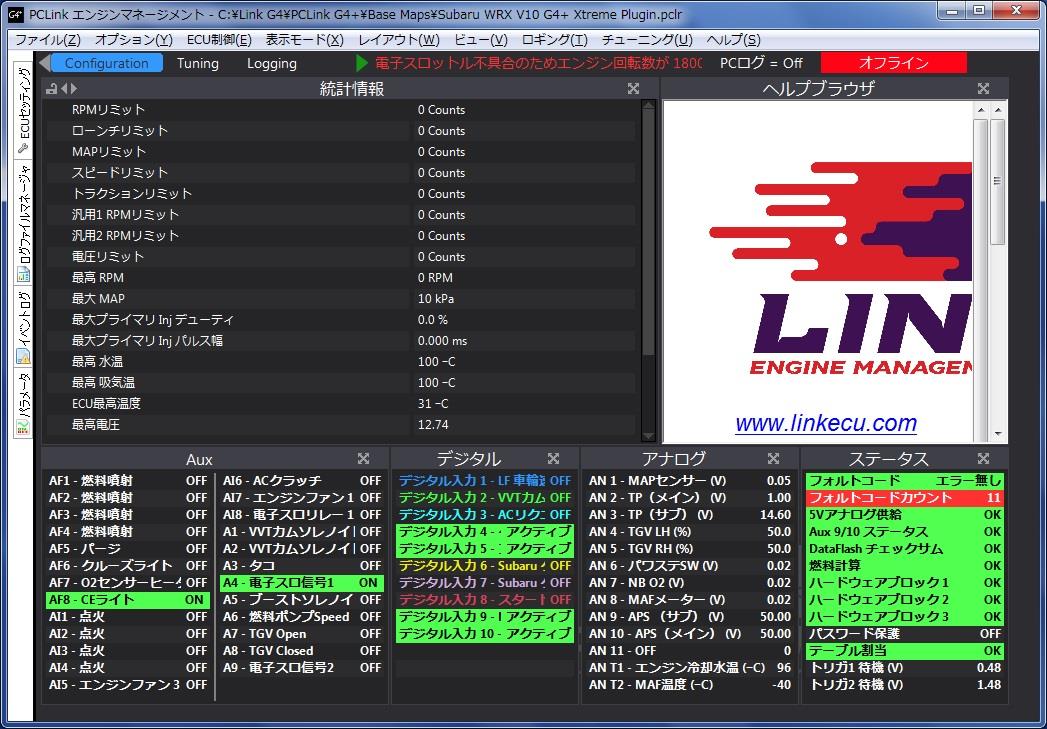Click the 統計情報 vertical scrollbar thumb
Screen dimensions: 1047x729
click(648, 234)
